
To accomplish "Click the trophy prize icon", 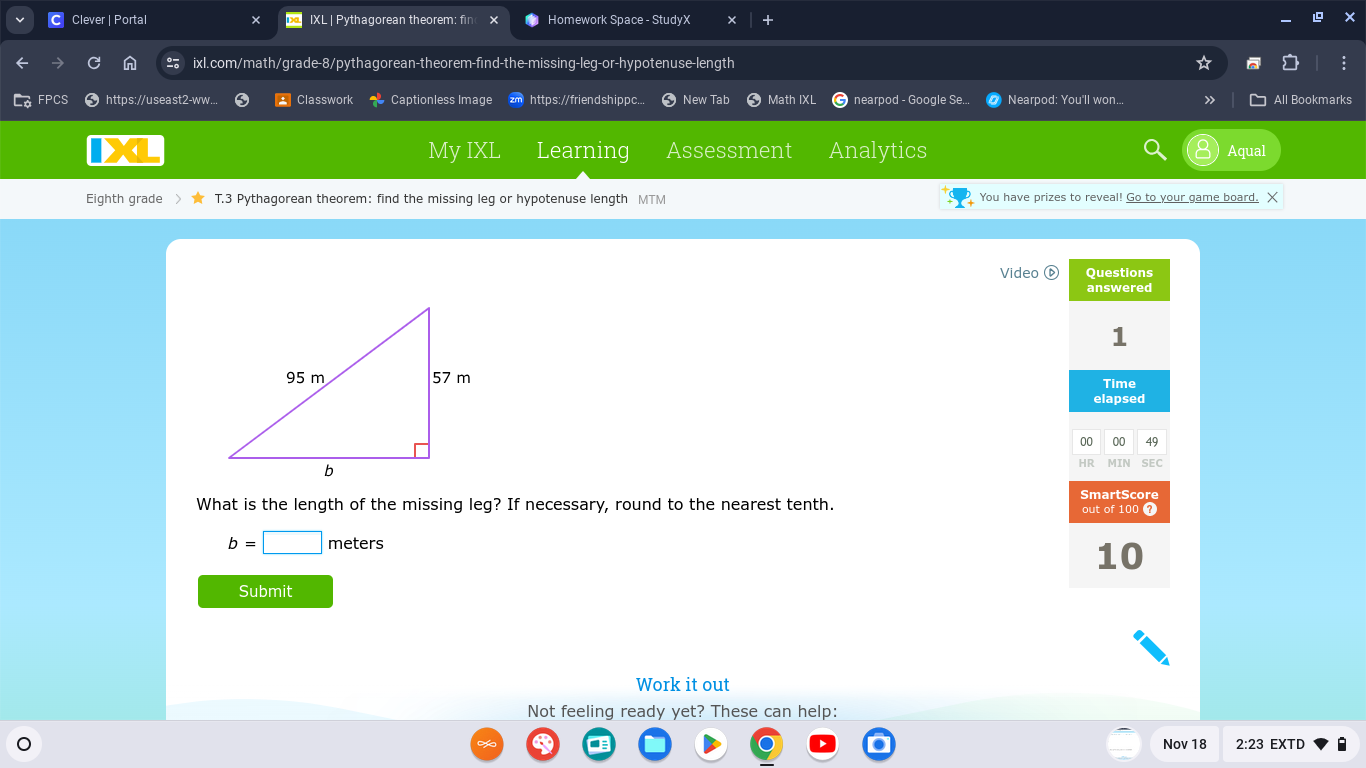I will click(959, 197).
